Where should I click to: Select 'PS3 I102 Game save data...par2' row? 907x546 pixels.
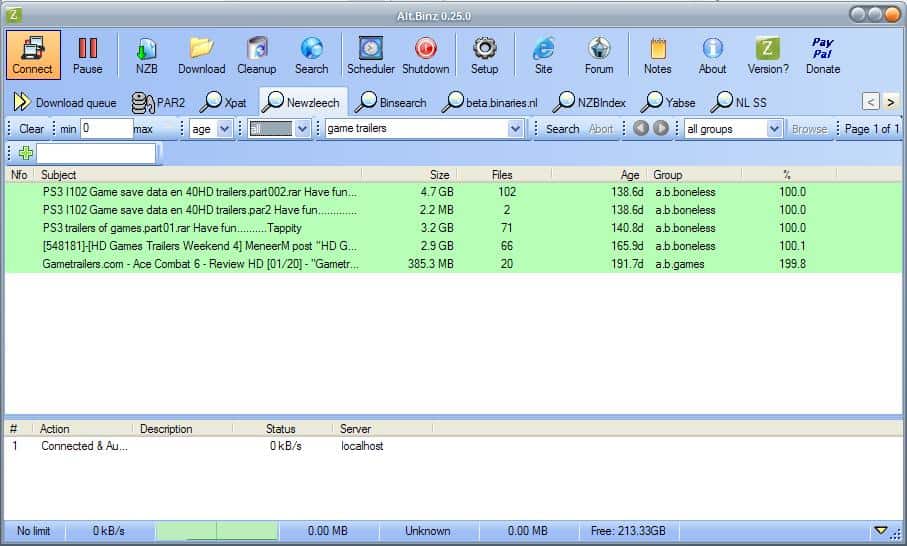coord(453,209)
